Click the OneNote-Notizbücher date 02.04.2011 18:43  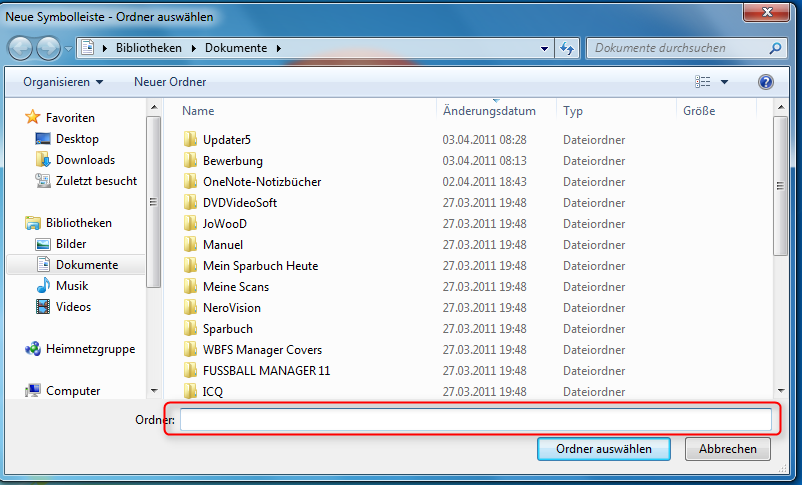[484, 182]
